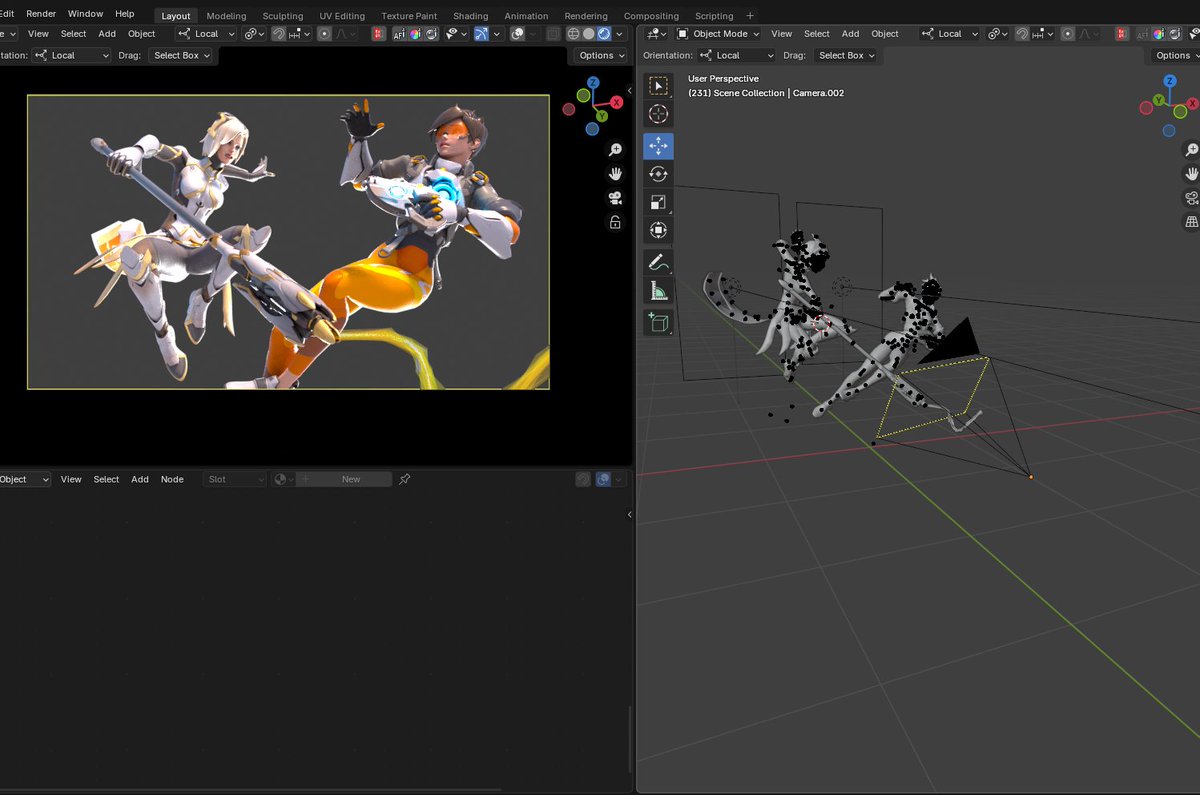This screenshot has width=1200, height=795.
Task: Open transform orientation Local dropdown in left header
Action: click(x=206, y=34)
